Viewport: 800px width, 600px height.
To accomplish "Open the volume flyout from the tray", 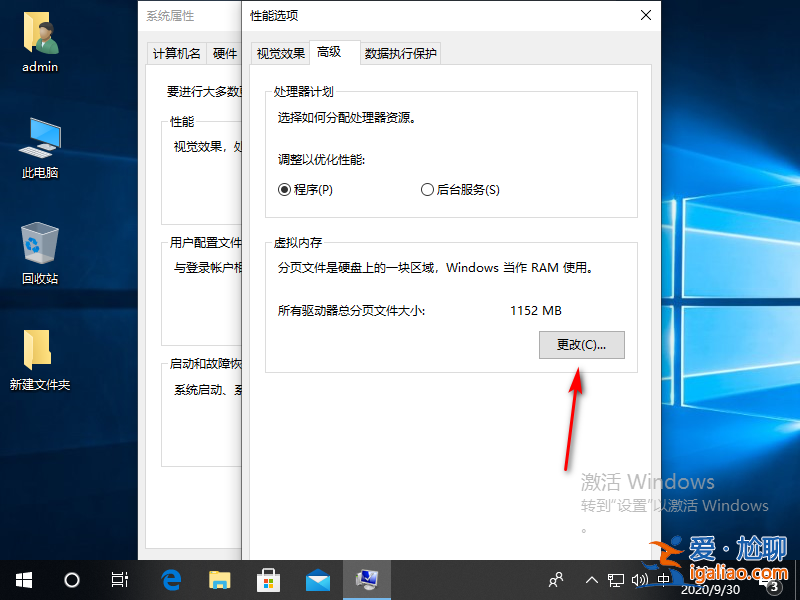I will [640, 579].
